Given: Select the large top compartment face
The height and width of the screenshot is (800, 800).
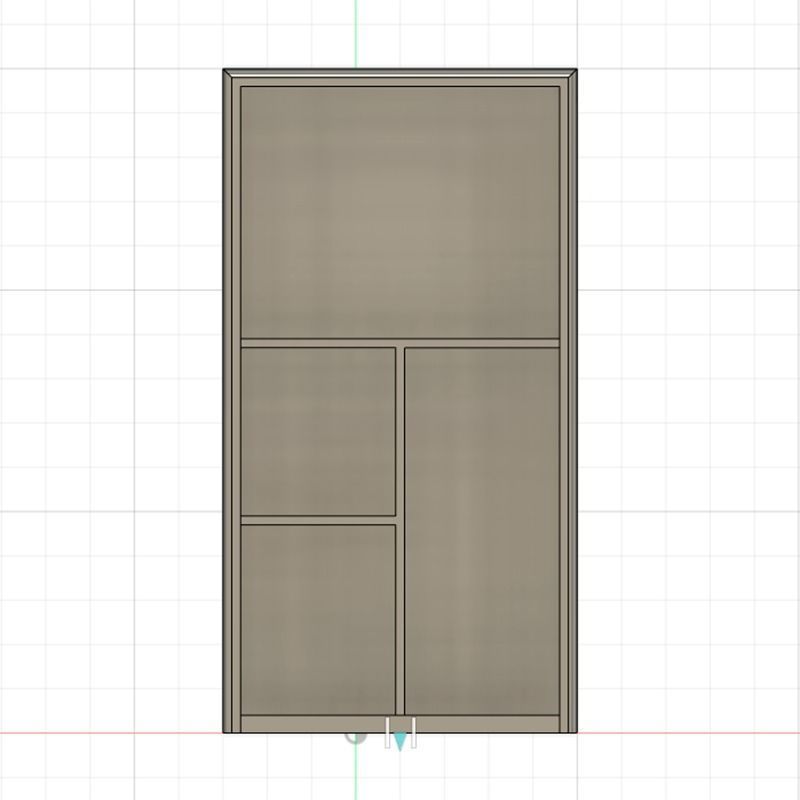Looking at the screenshot, I should (x=400, y=212).
